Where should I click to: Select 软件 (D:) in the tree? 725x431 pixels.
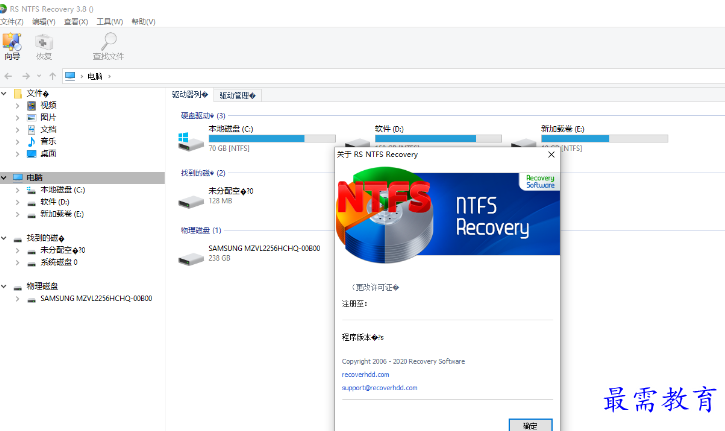[x=55, y=202]
